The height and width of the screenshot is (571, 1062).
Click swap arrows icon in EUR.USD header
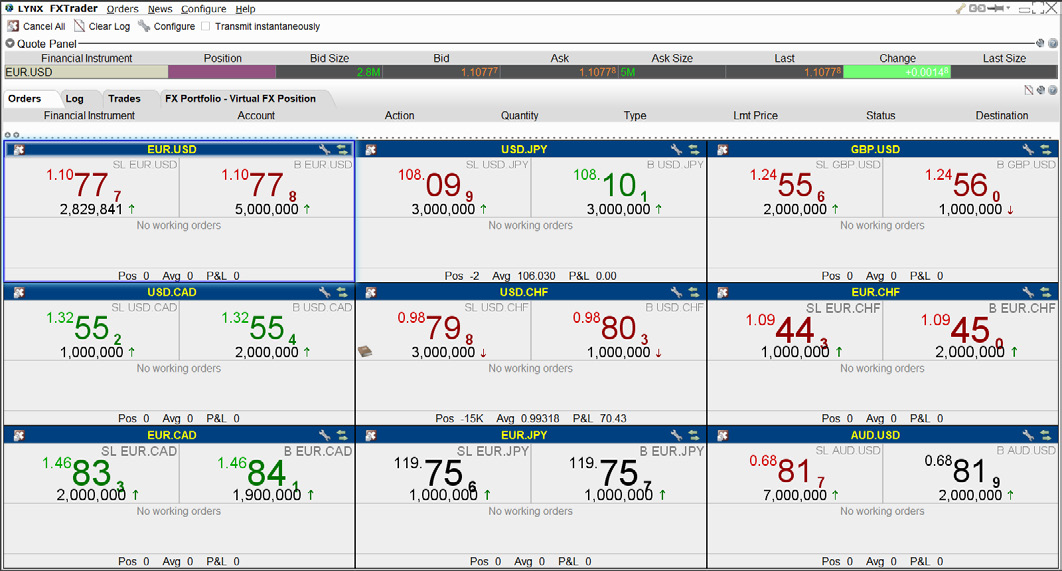342,150
